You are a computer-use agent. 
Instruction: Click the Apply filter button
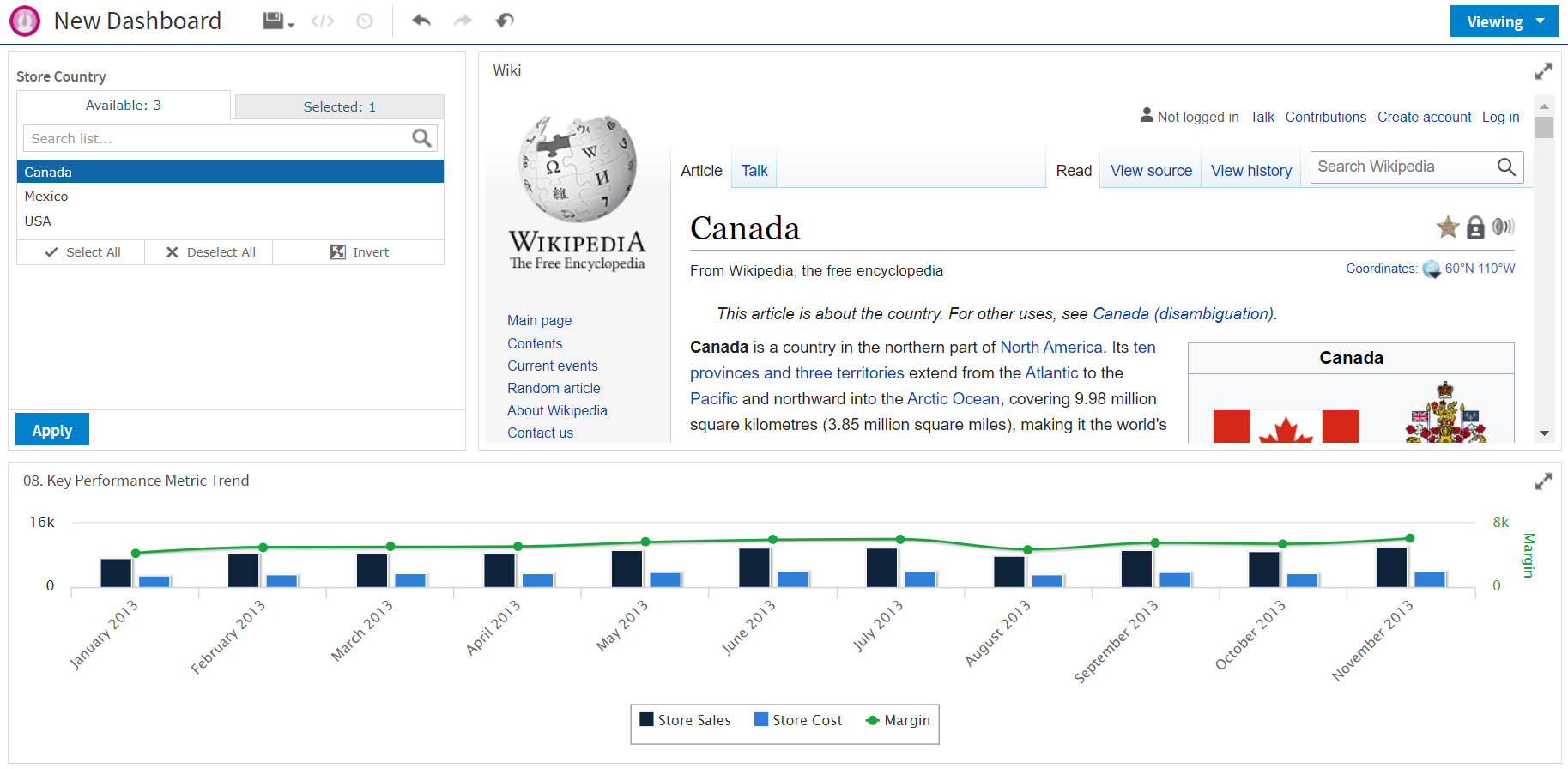pyautogui.click(x=52, y=430)
